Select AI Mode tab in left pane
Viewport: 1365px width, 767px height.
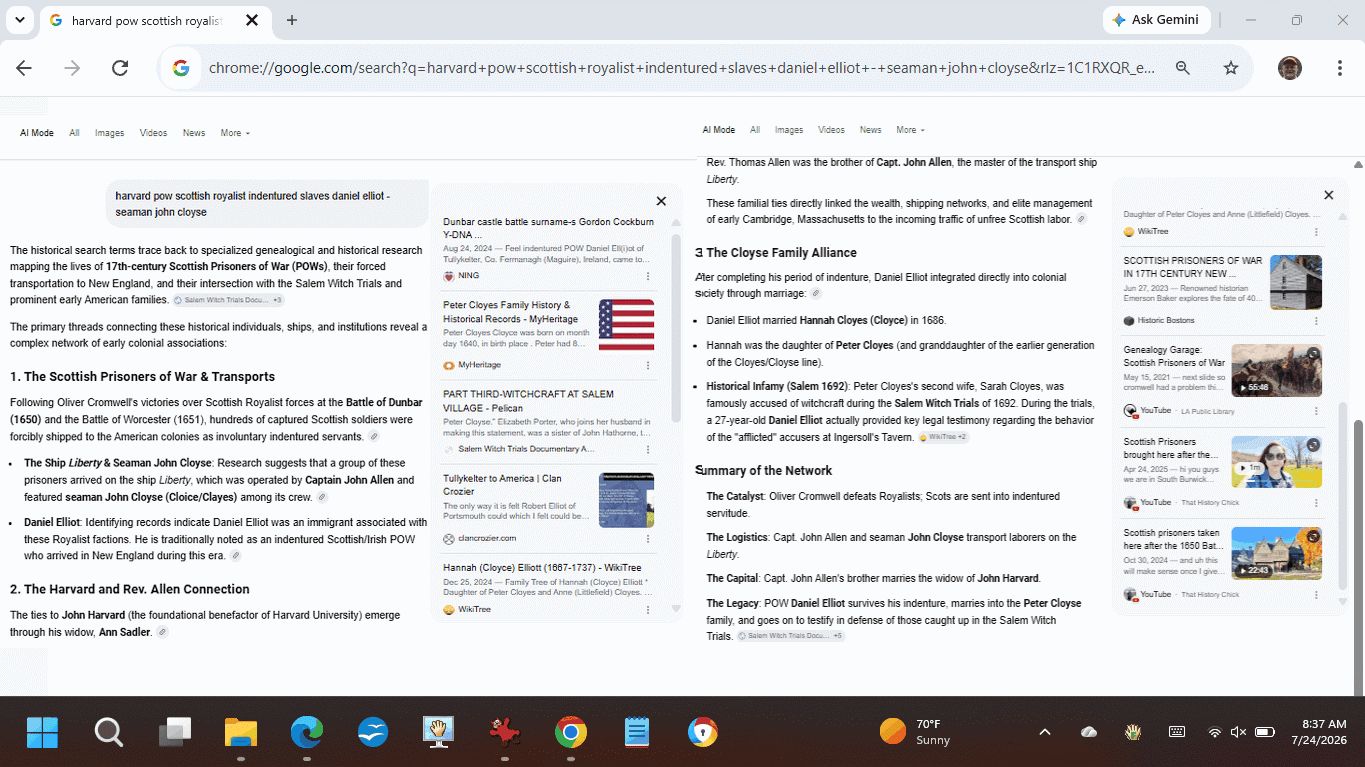(37, 133)
